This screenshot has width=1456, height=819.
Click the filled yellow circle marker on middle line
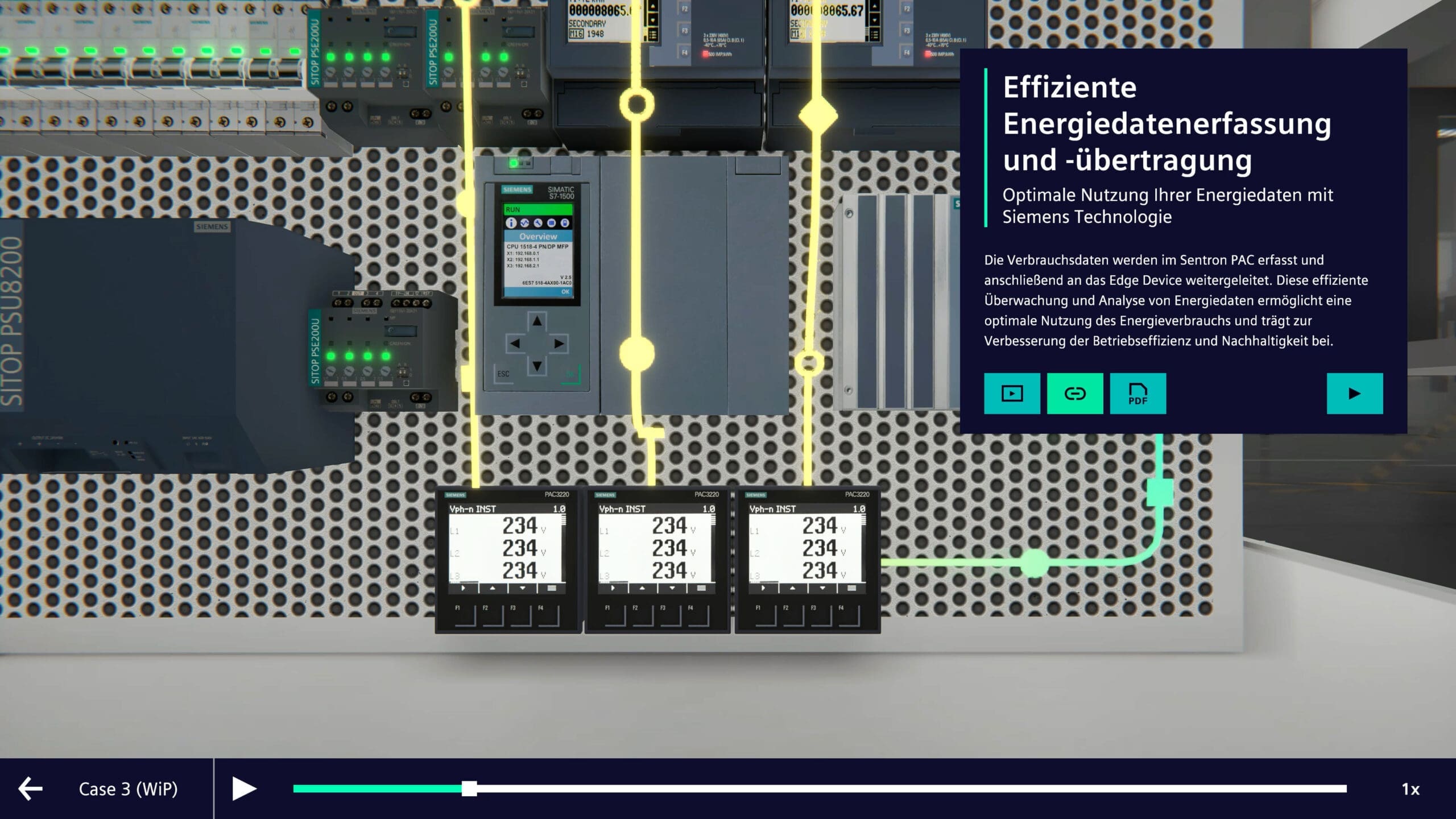[636, 354]
